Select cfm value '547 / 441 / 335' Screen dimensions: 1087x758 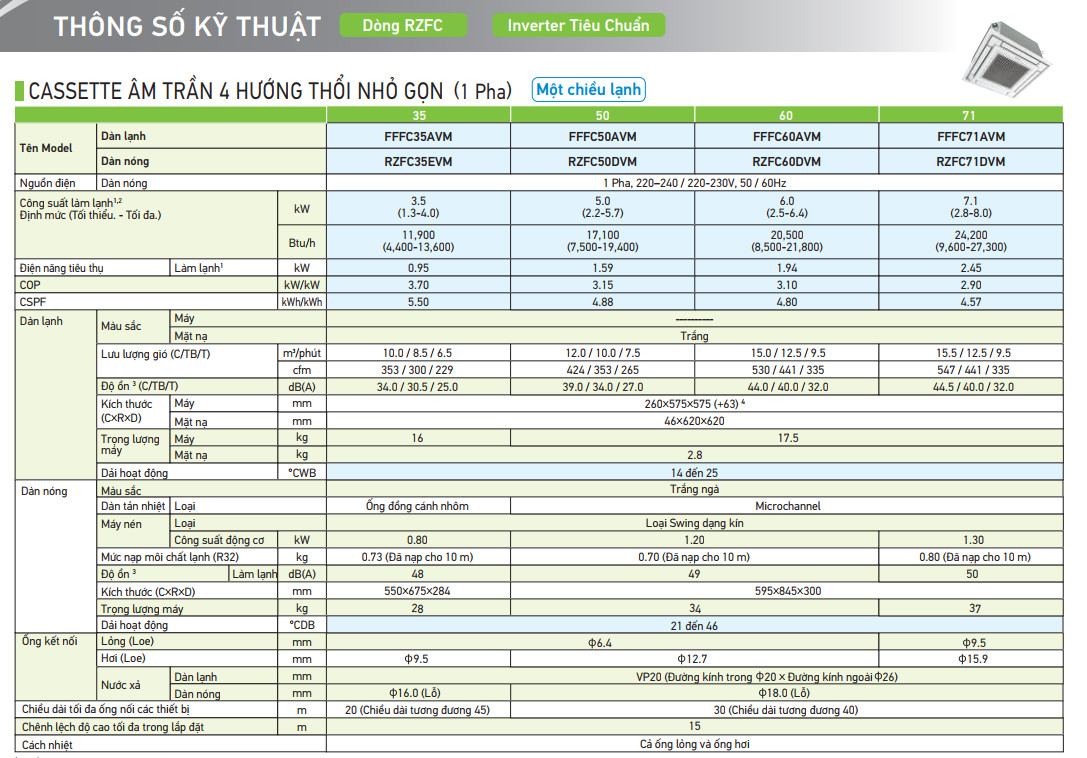(x=973, y=370)
